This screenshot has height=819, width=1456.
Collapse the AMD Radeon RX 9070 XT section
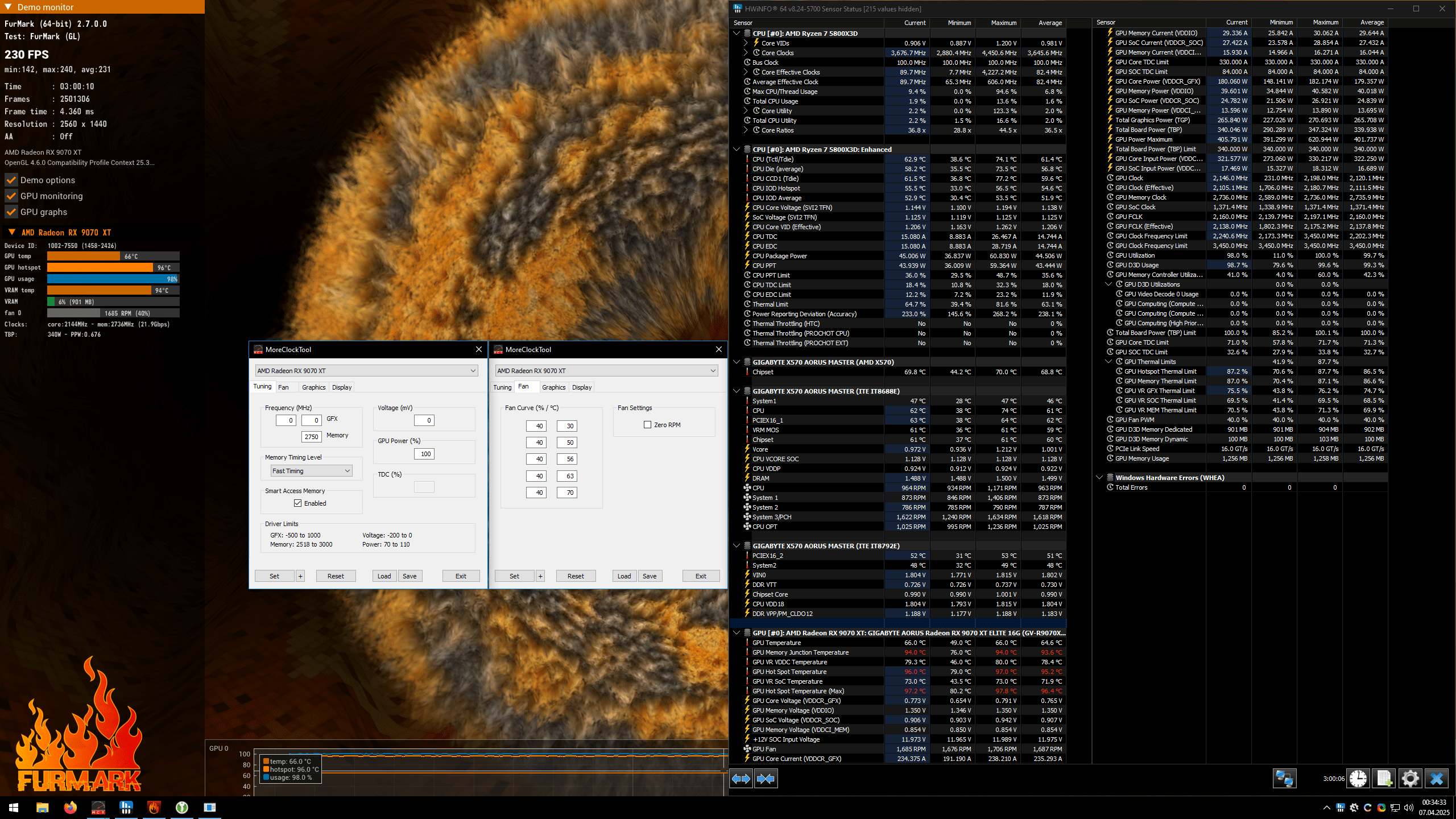click(x=11, y=233)
